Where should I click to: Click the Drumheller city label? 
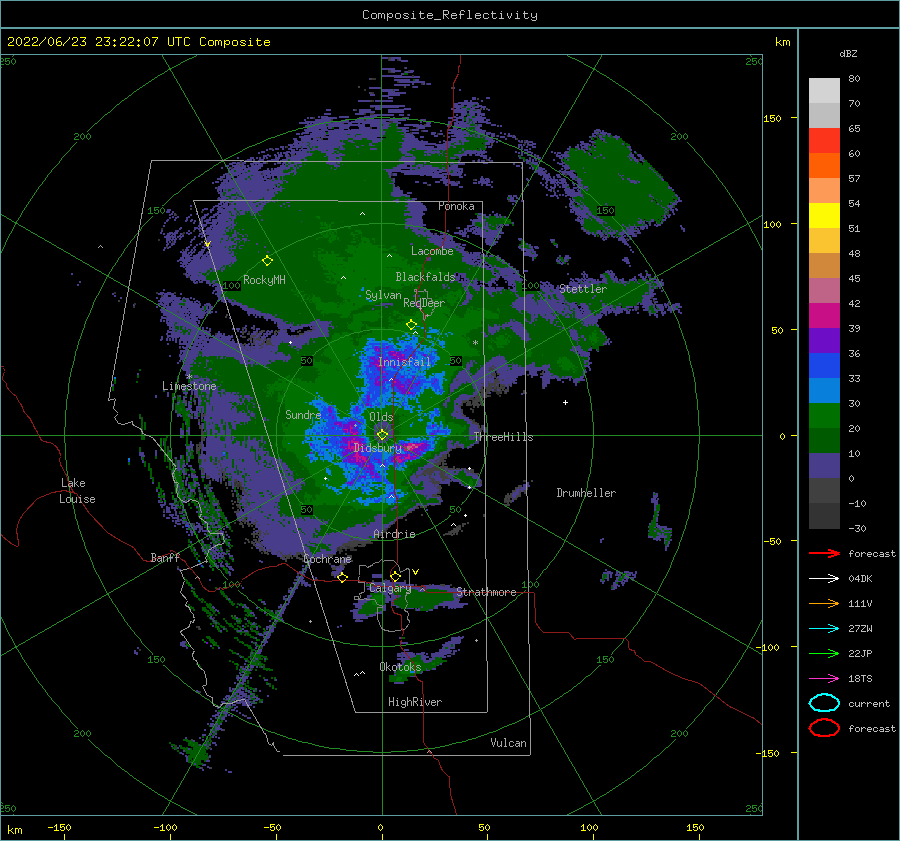click(x=586, y=493)
